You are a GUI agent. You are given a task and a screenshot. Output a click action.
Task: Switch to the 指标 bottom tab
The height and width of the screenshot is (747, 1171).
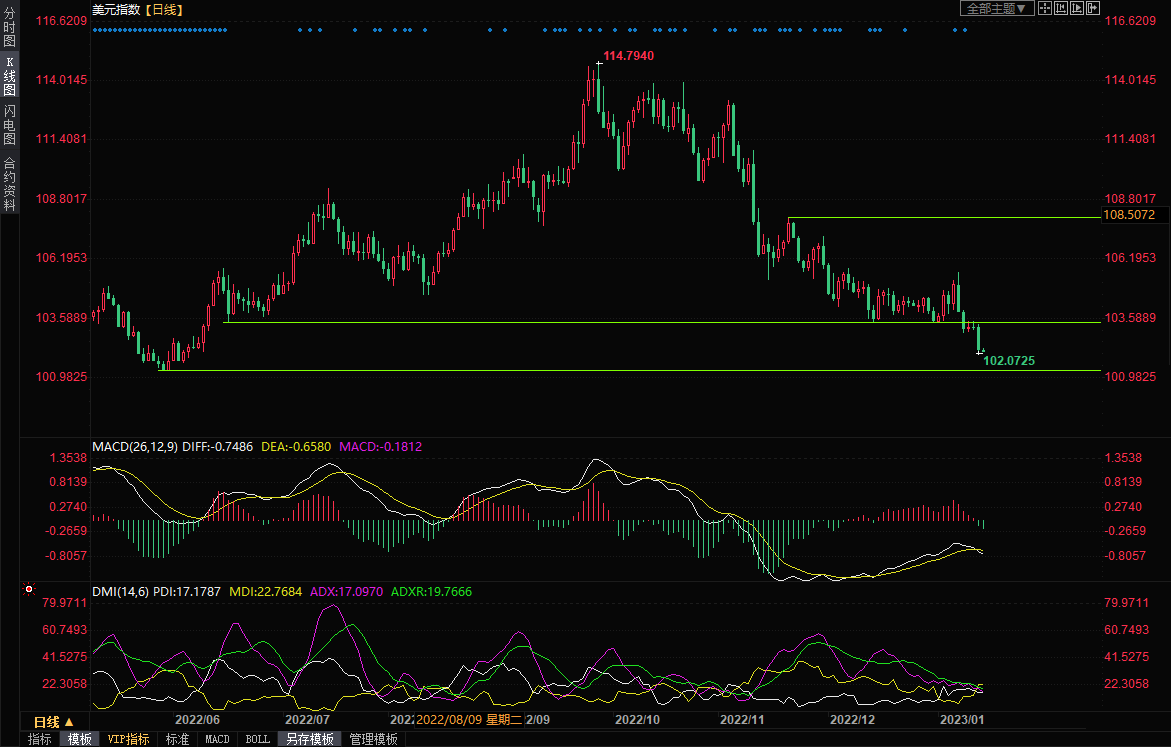(40, 739)
